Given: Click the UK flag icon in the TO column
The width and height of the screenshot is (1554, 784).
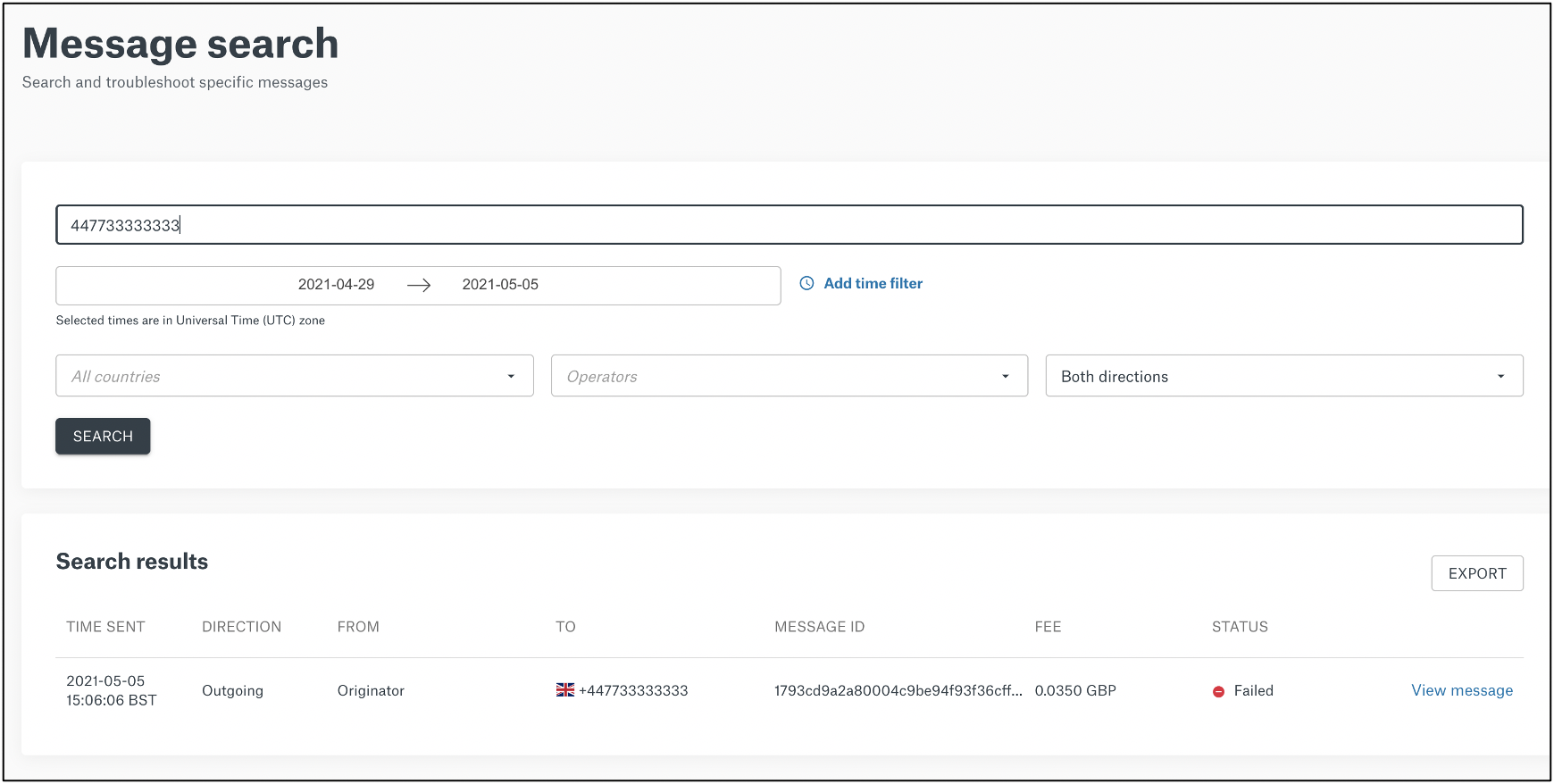Looking at the screenshot, I should [565, 690].
